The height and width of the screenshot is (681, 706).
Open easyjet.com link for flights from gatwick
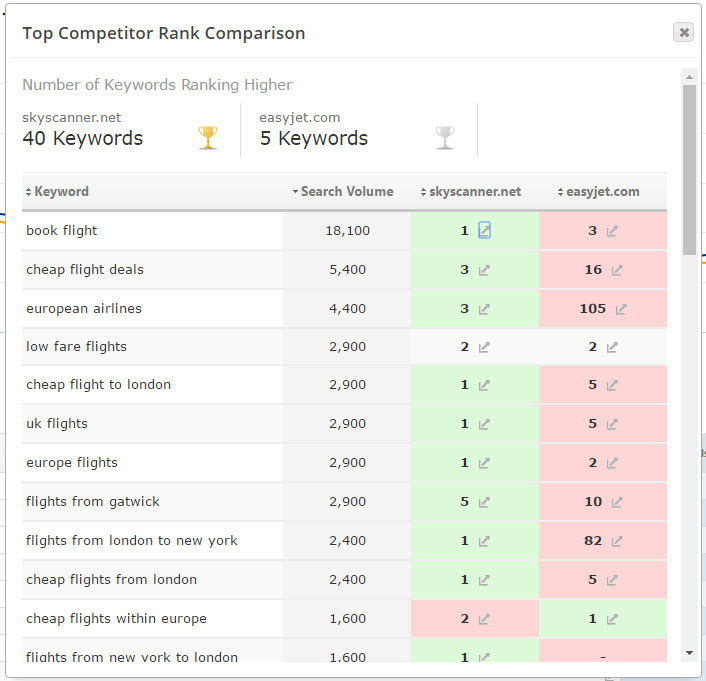[617, 502]
